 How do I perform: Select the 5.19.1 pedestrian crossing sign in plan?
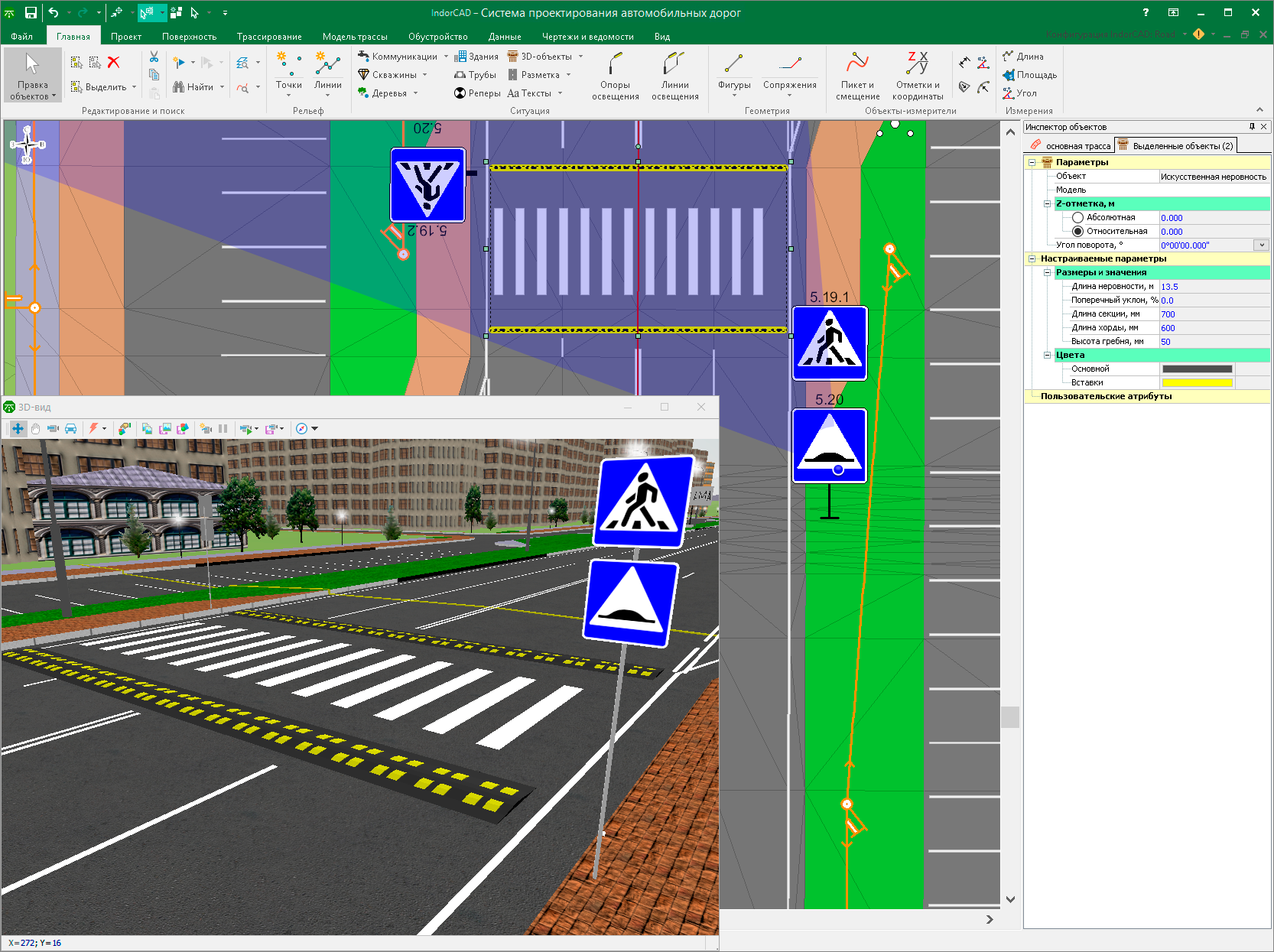[x=830, y=343]
